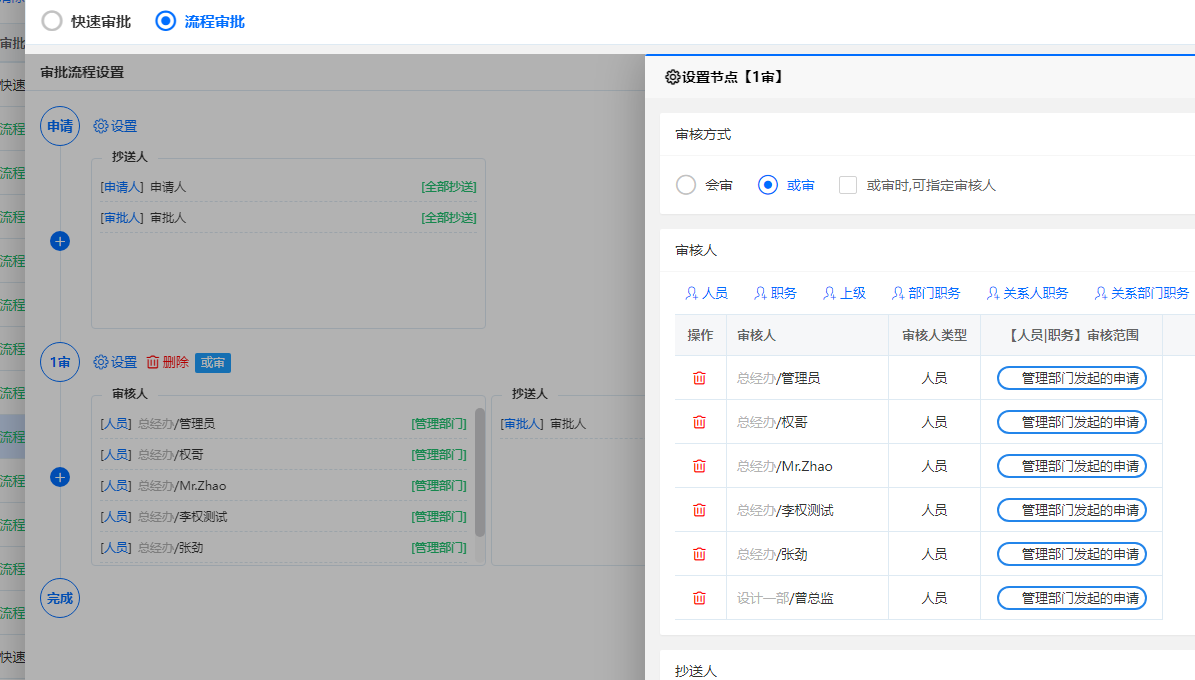Click 全部抄送 for 审批人 row

449,218
